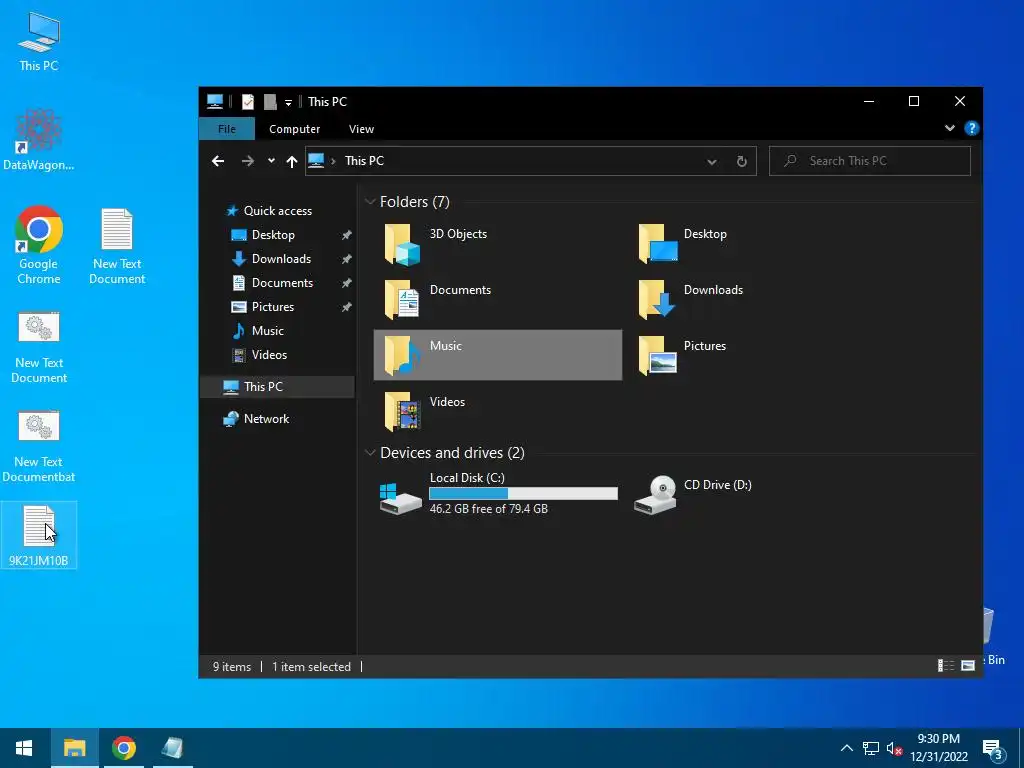Open the Action Center notifications icon
1024x768 pixels.
pos(992,749)
